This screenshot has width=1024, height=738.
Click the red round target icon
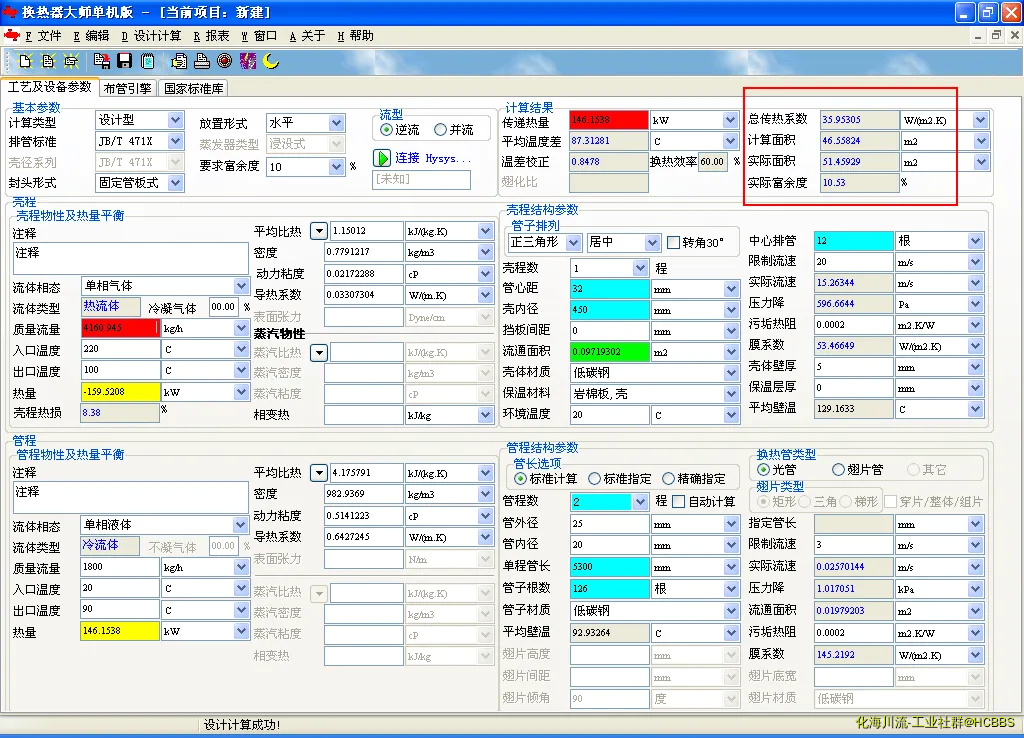tap(225, 61)
